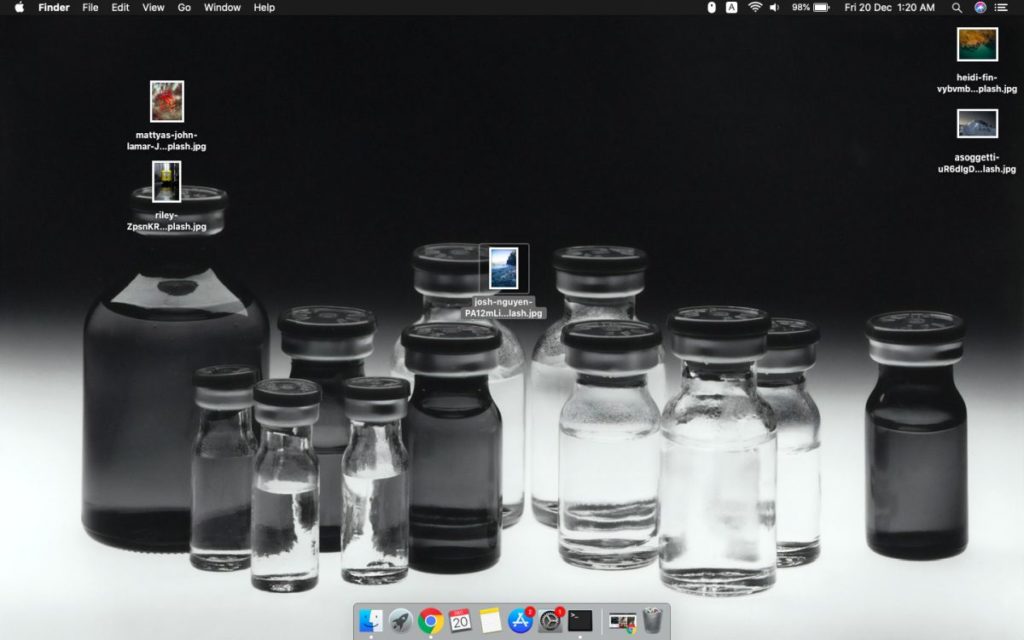This screenshot has width=1024, height=640.
Task: Restore the minimized Chrome window from the Dock
Action: coord(622,620)
